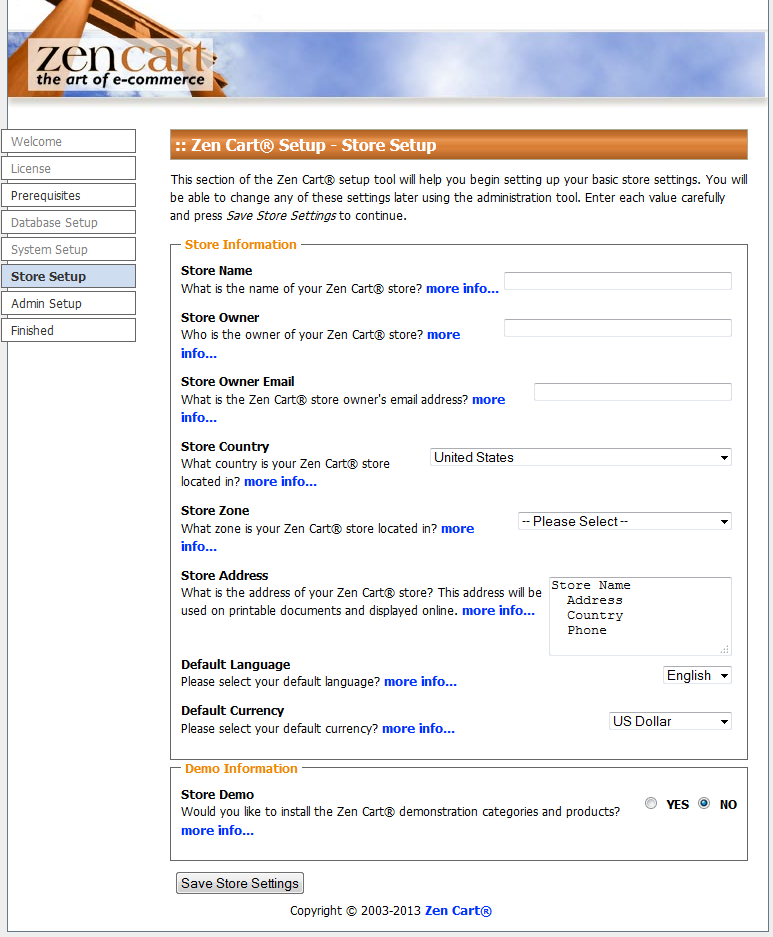Open more info link for Store Owner
The width and height of the screenshot is (773, 937).
(443, 335)
